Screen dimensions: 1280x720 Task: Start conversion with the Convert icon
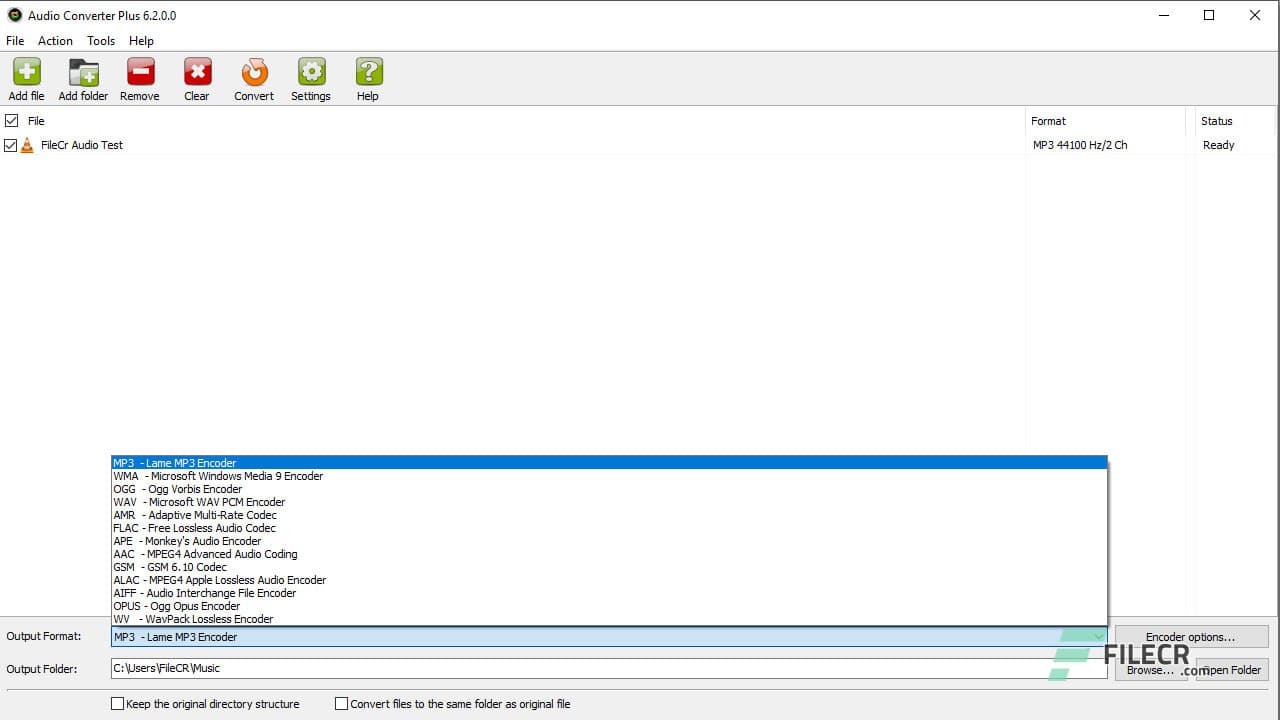[x=253, y=70]
